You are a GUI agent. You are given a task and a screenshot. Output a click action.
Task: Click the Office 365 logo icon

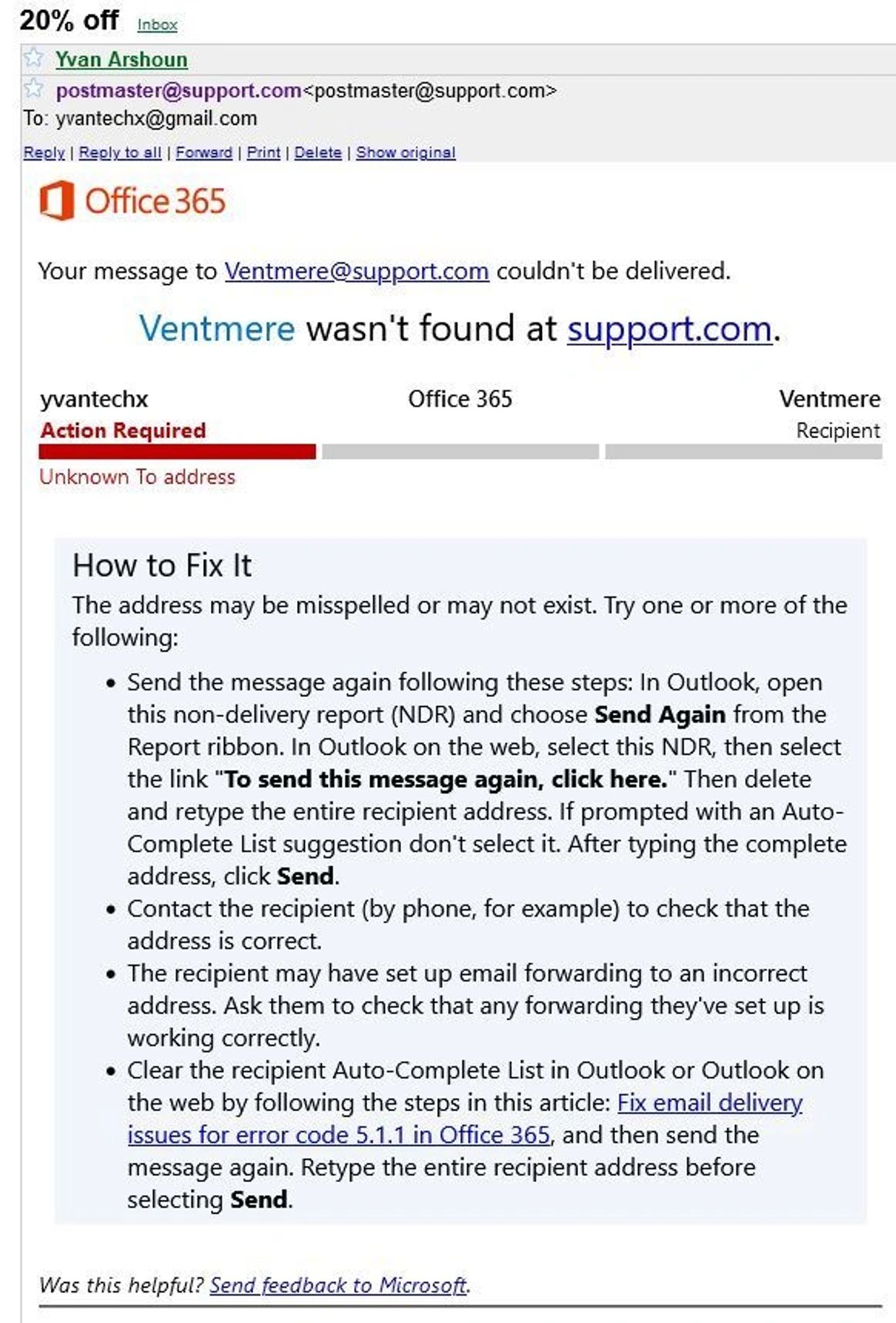coord(57,200)
